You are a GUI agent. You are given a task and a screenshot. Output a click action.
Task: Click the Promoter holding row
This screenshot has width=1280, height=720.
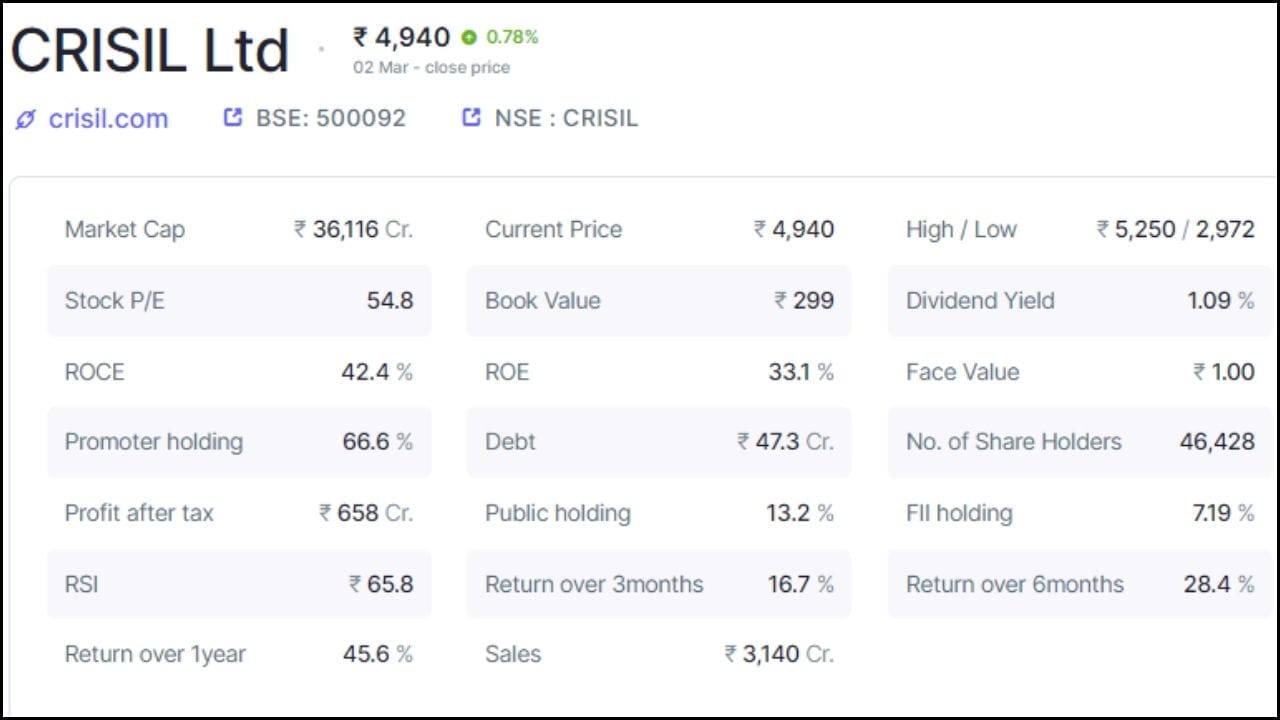tap(240, 442)
